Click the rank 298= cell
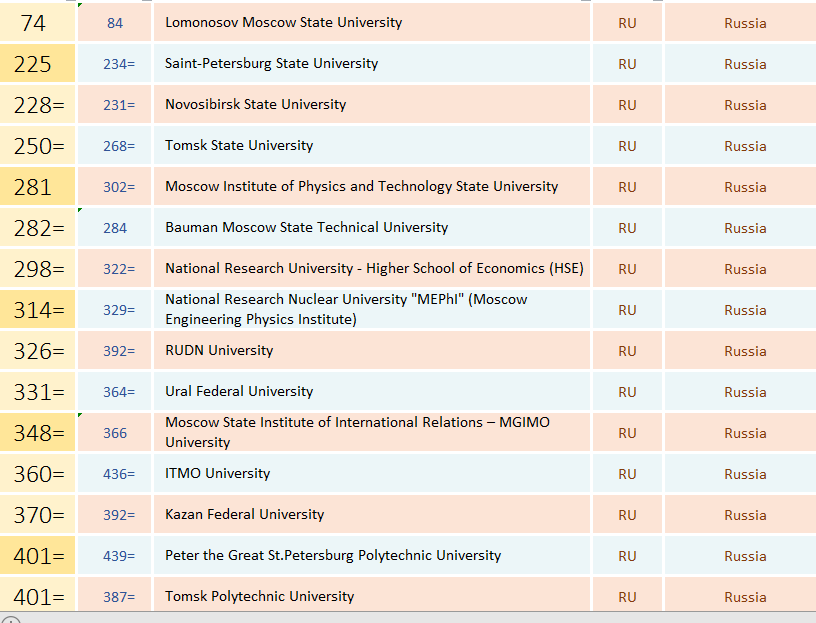This screenshot has width=816, height=623. pyautogui.click(x=37, y=269)
